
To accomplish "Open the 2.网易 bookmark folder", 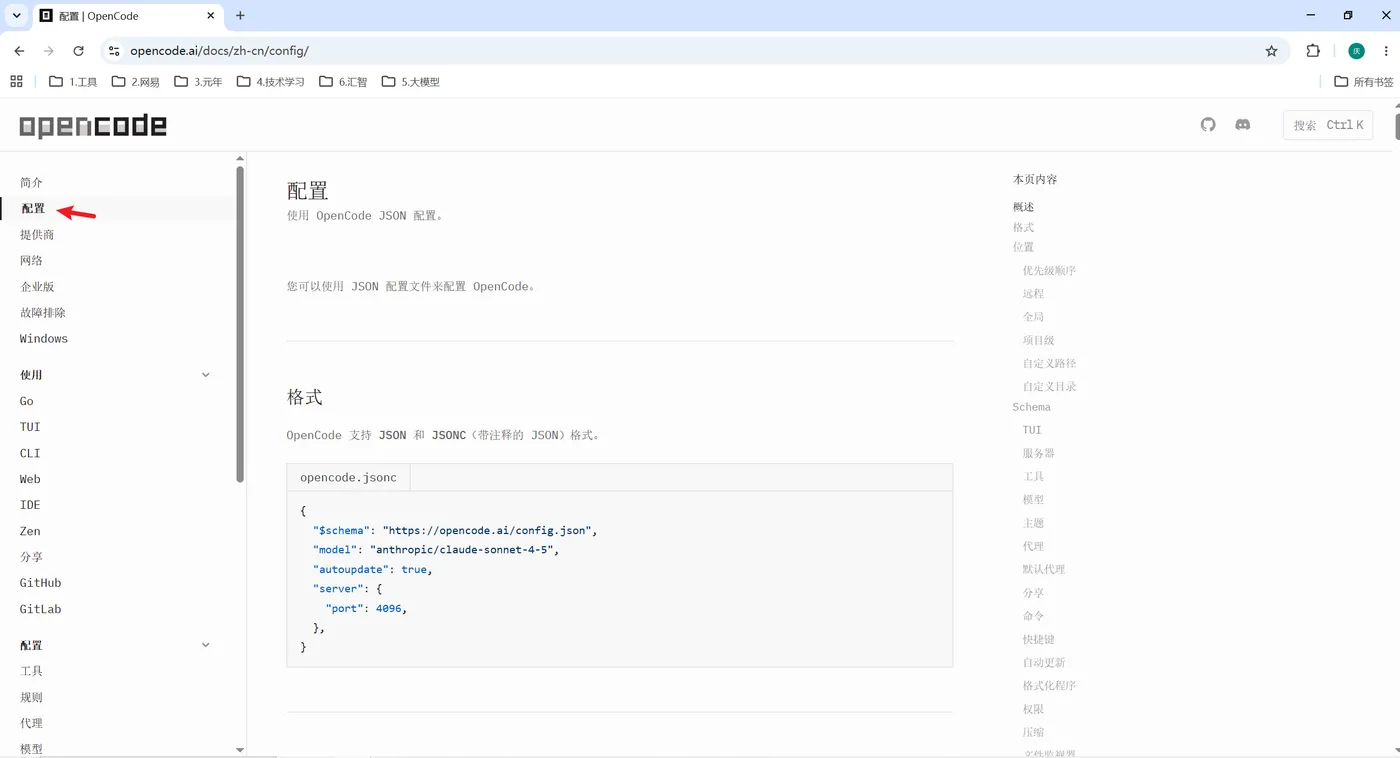I will (135, 82).
